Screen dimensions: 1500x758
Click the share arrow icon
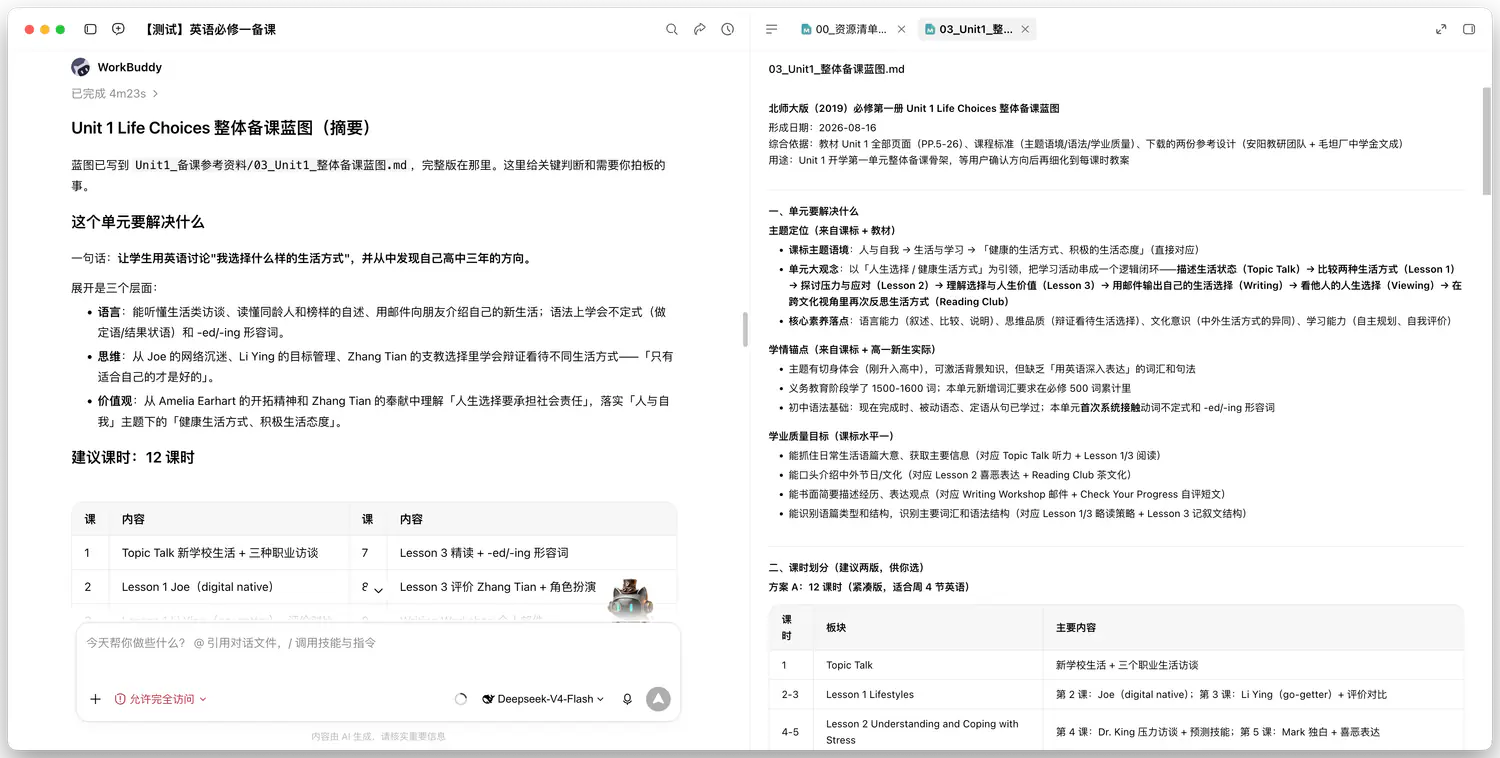(x=700, y=30)
